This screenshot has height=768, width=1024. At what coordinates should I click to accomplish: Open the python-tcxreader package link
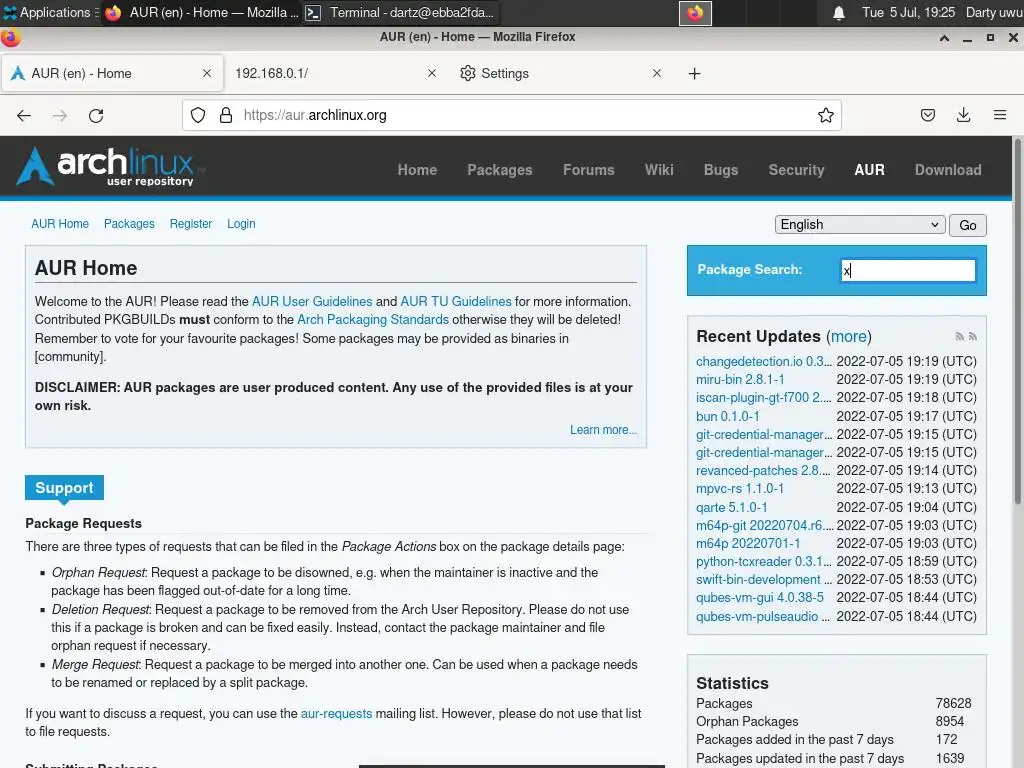tap(764, 562)
